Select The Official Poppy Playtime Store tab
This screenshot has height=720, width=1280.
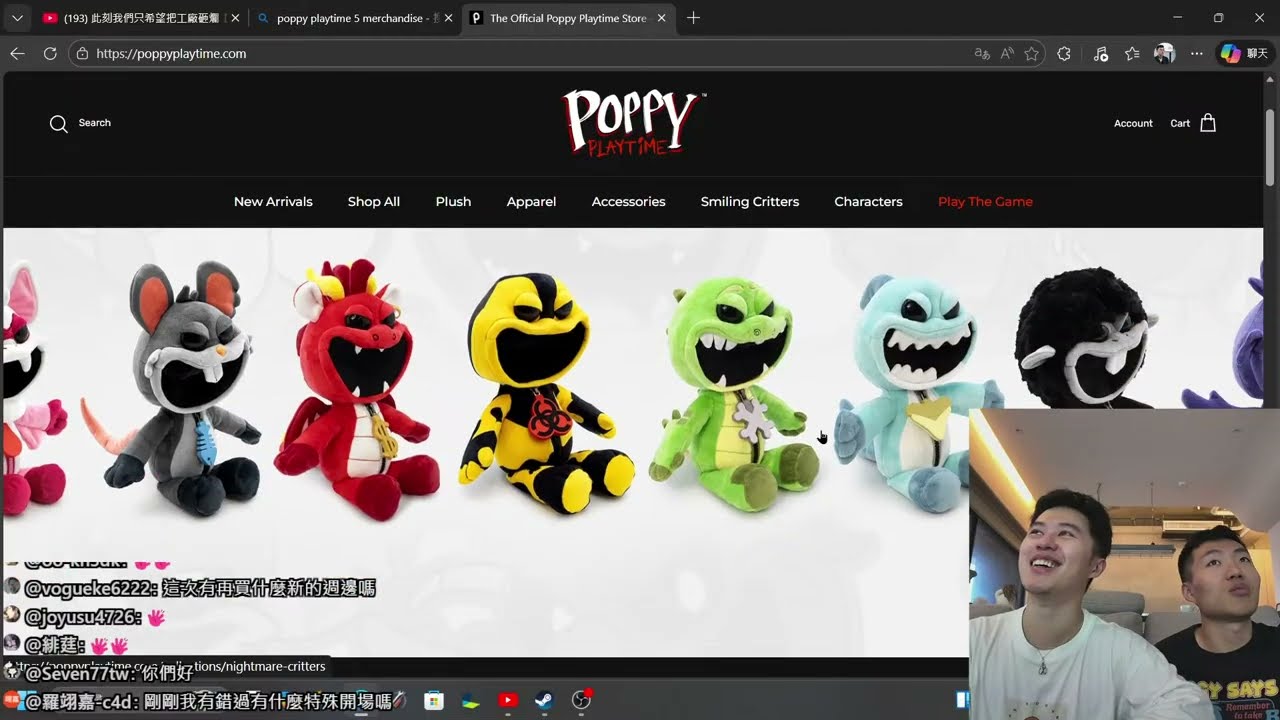point(568,18)
